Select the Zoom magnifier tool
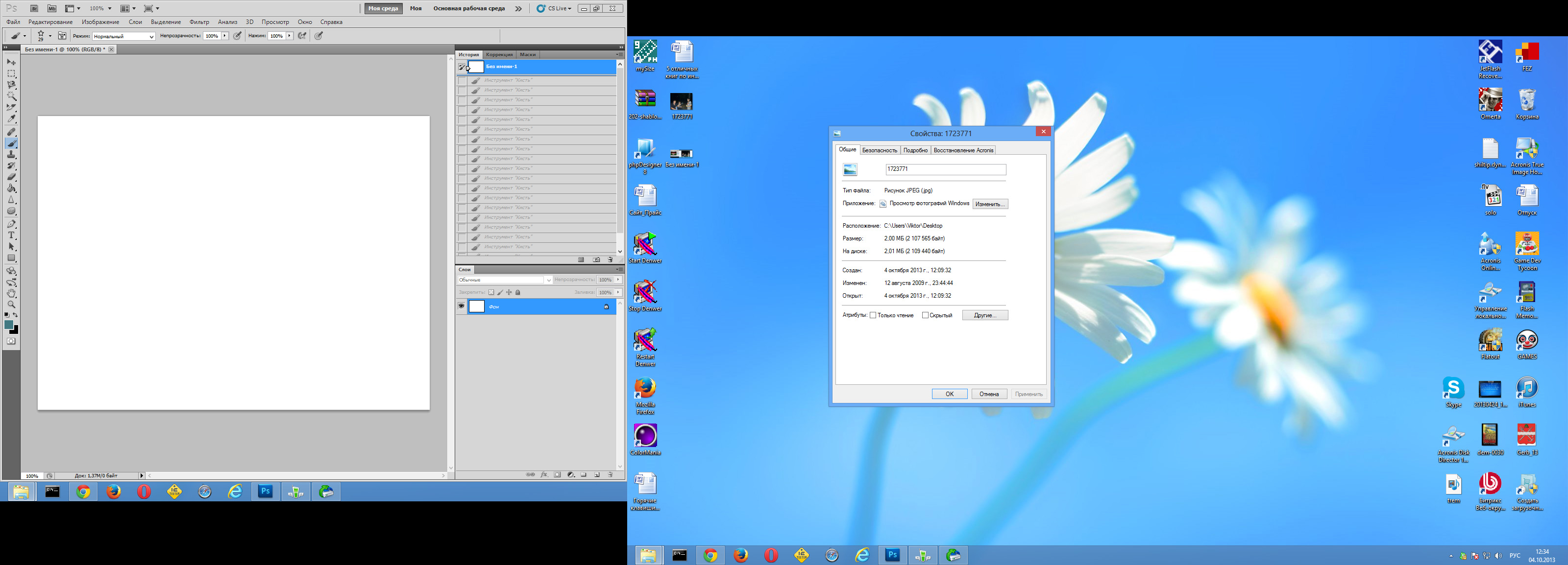This screenshot has height=565, width=1568. [x=11, y=305]
